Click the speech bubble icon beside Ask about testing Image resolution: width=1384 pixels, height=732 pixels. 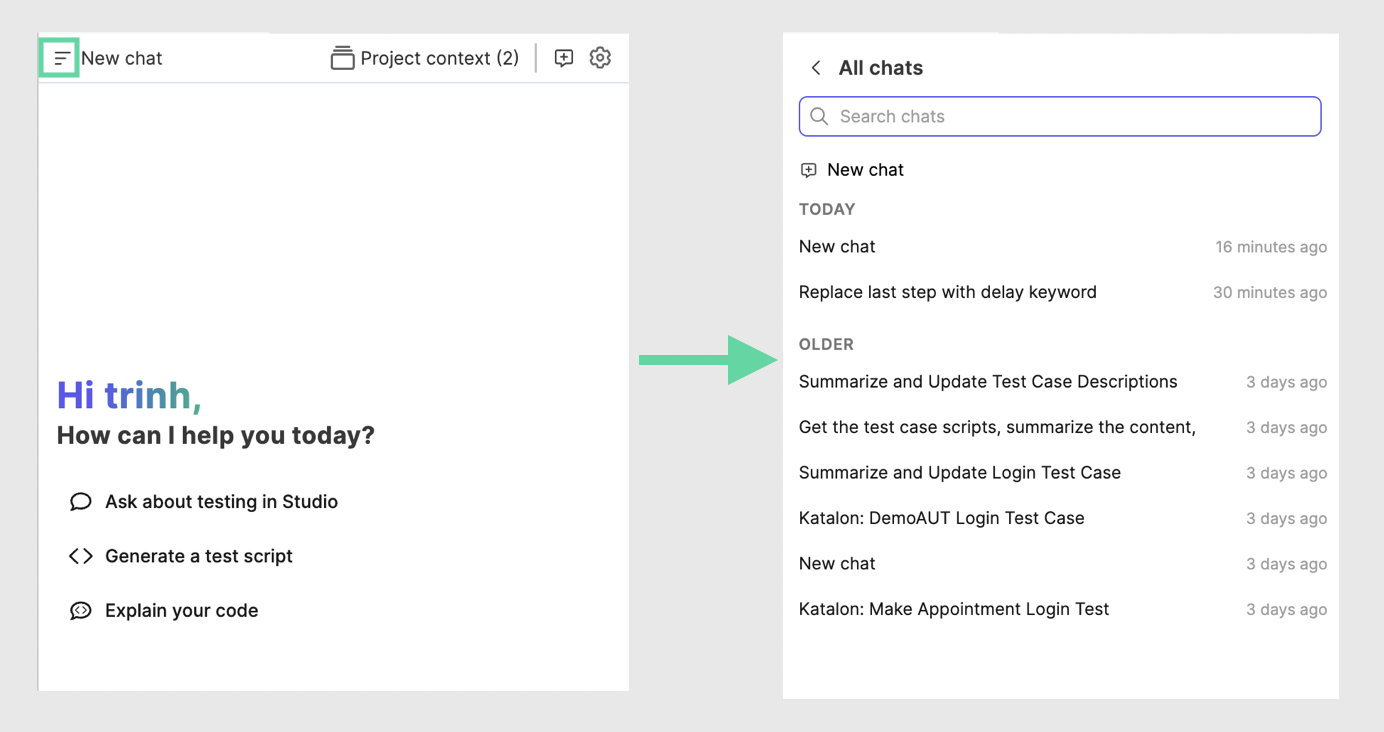80,502
